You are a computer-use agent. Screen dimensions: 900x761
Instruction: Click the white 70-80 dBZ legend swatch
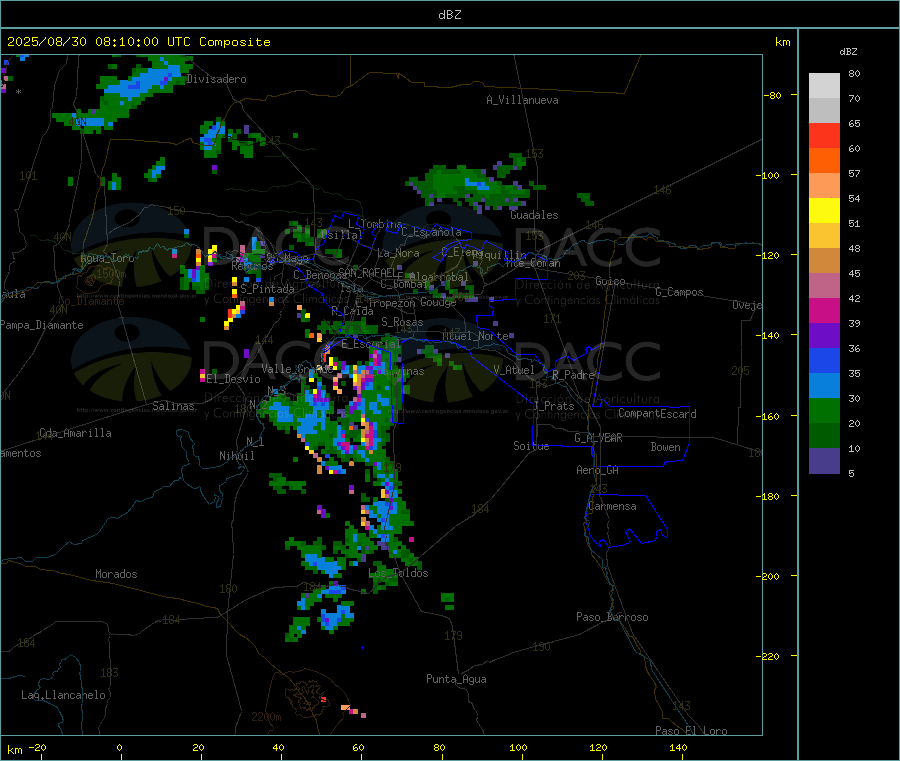(x=824, y=86)
